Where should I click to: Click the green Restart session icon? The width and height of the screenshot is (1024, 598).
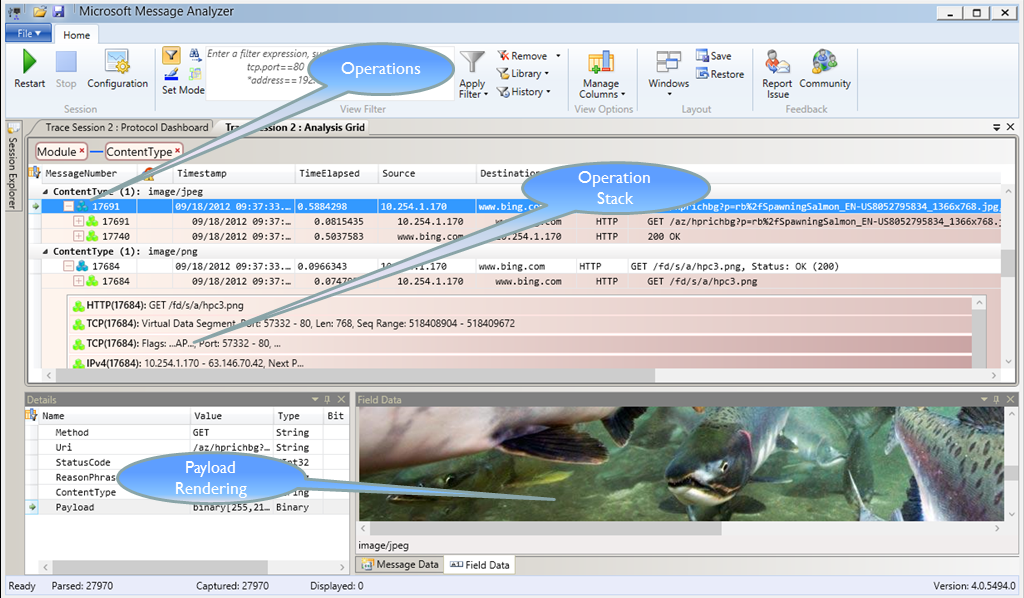point(29,62)
